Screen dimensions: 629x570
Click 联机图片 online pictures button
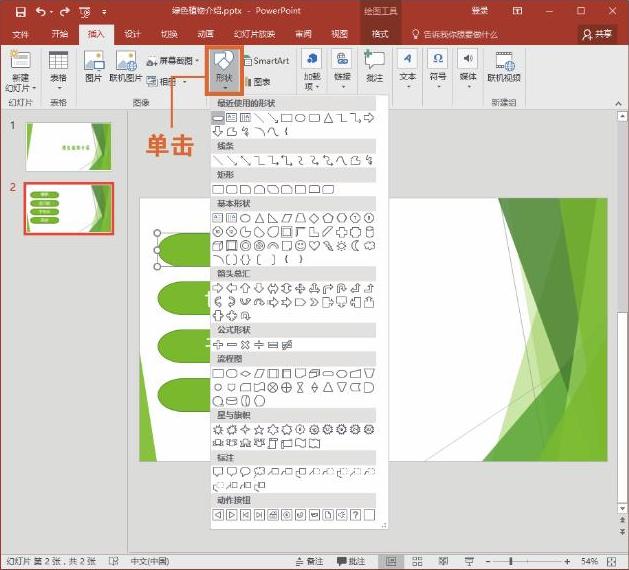[x=126, y=67]
